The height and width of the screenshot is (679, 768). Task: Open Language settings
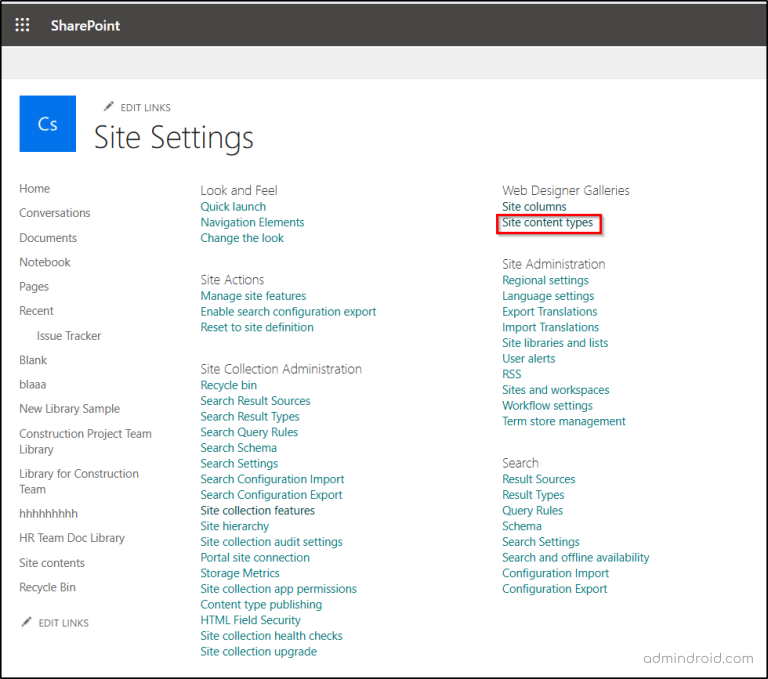[x=548, y=296]
